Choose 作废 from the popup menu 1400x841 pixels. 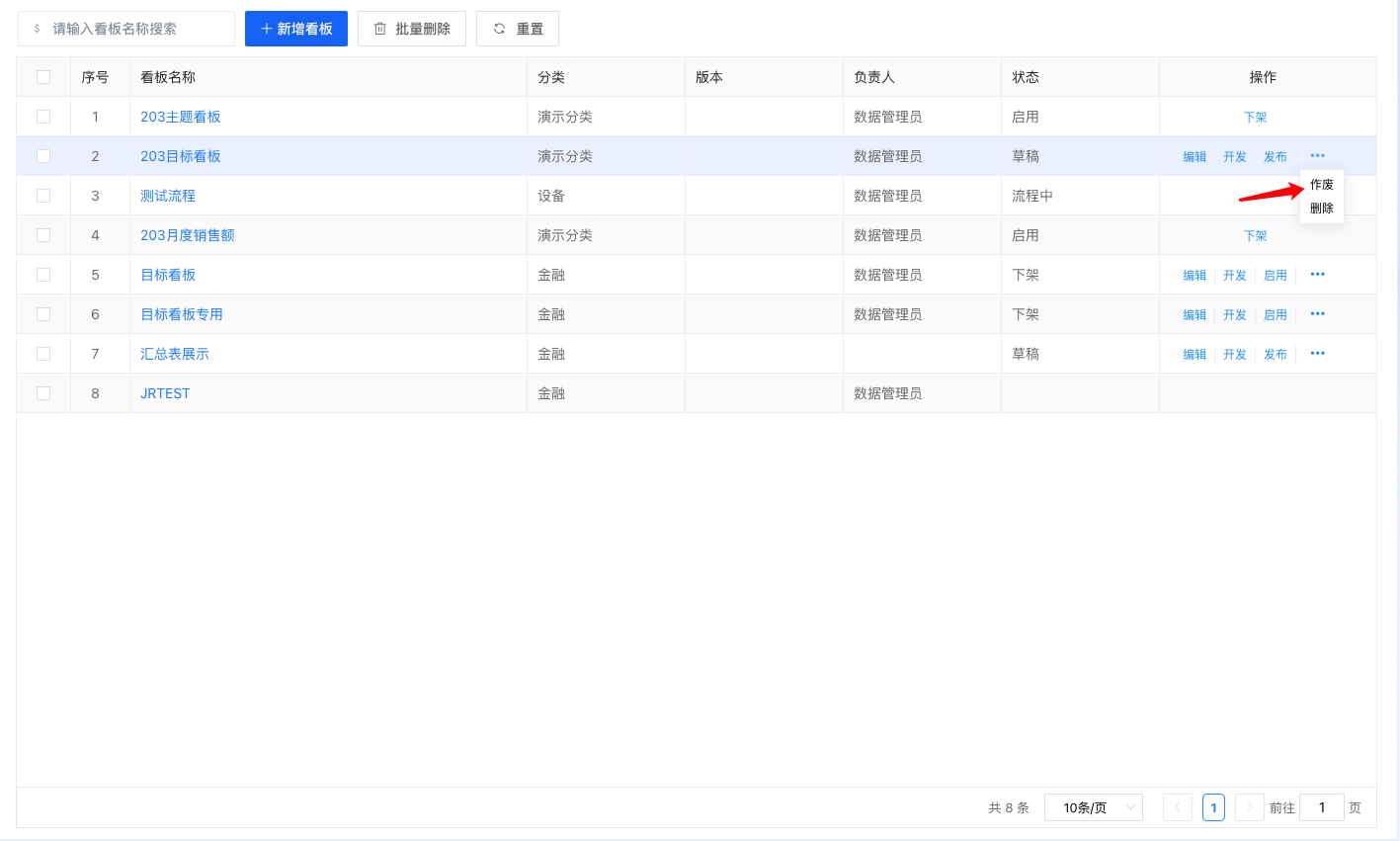(x=1321, y=185)
